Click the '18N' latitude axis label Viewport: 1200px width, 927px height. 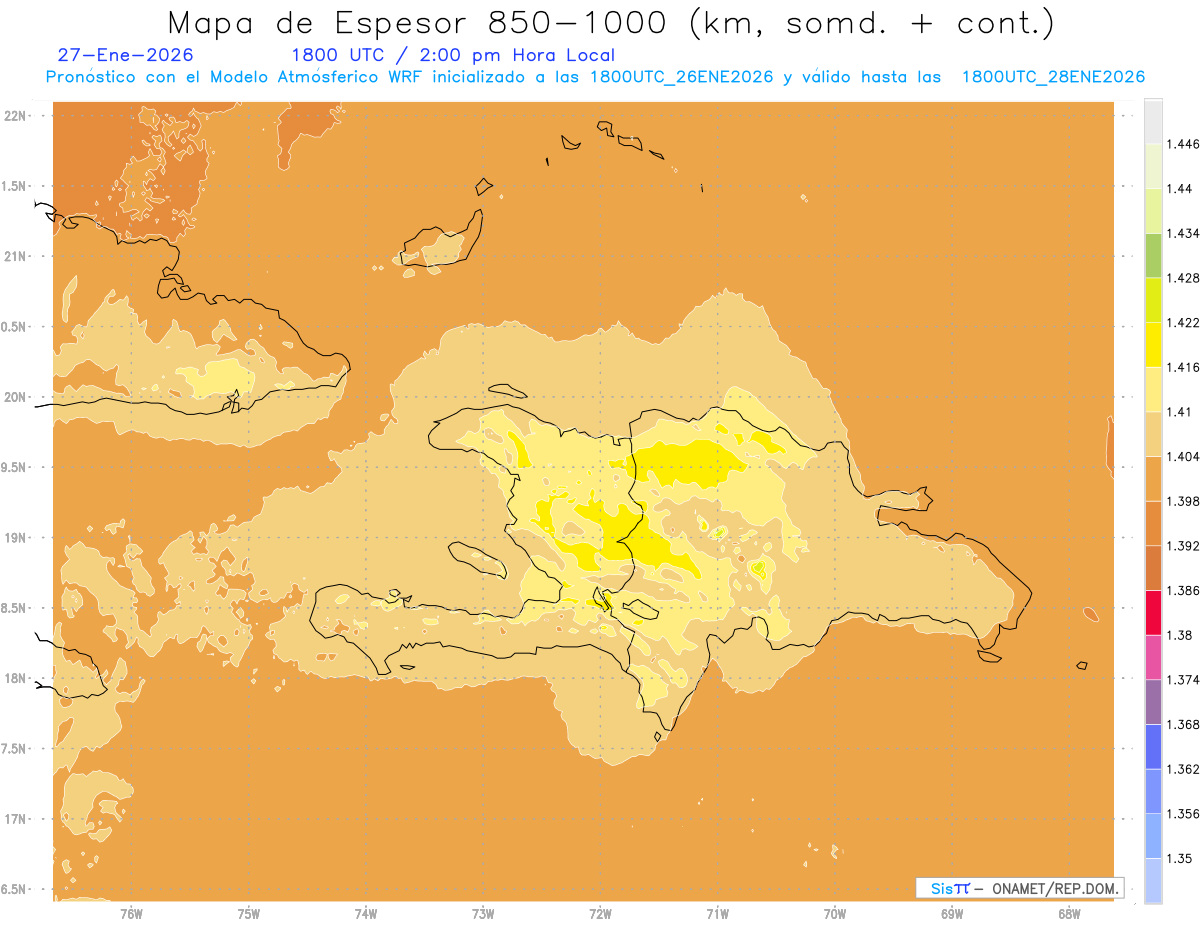pyautogui.click(x=16, y=678)
